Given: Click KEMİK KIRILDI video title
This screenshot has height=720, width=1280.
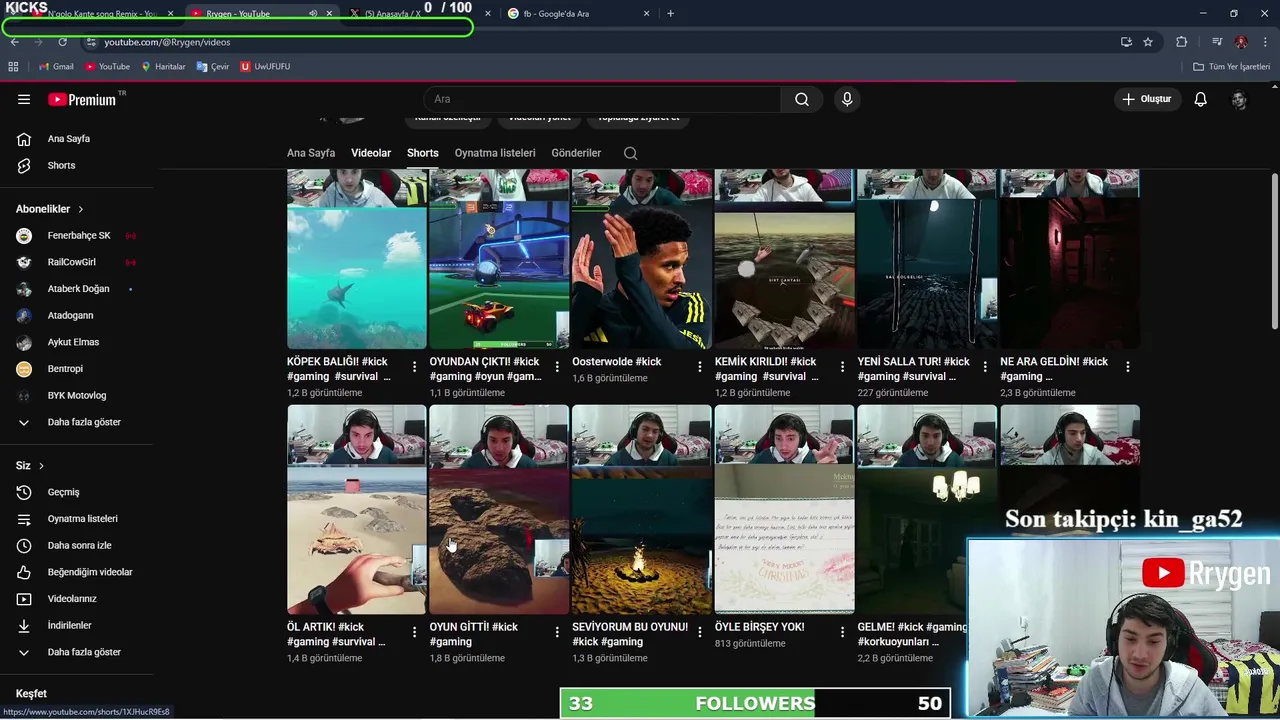Looking at the screenshot, I should click(766, 369).
